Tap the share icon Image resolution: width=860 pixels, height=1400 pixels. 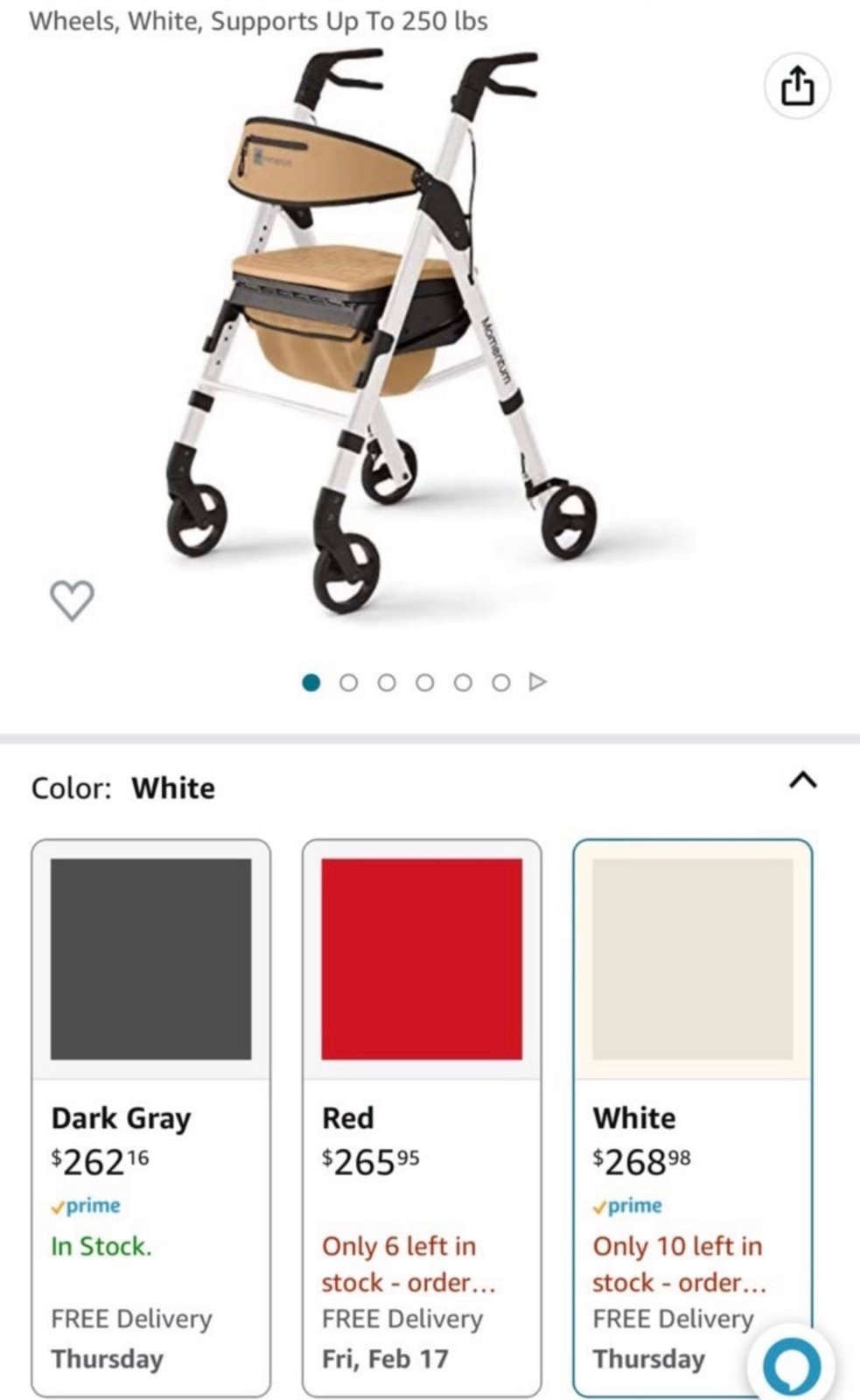pos(796,86)
